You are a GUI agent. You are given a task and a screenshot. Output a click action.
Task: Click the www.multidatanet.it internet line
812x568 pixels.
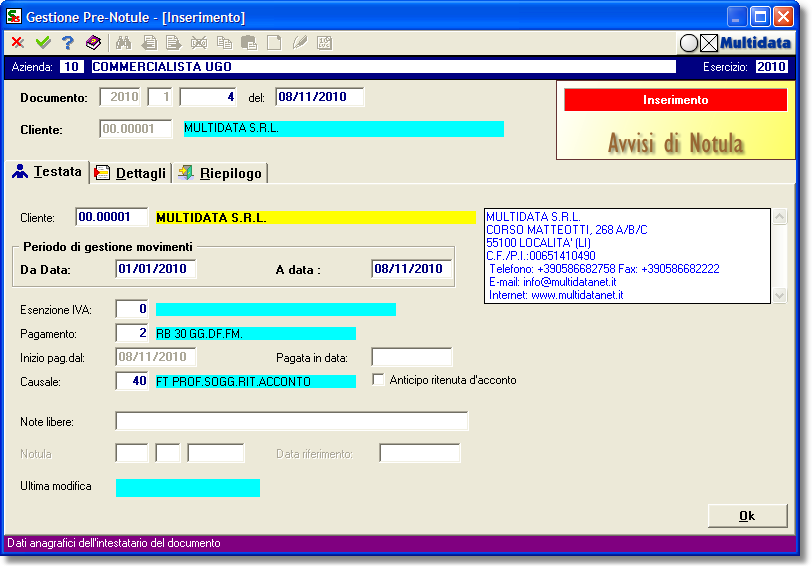click(557, 295)
